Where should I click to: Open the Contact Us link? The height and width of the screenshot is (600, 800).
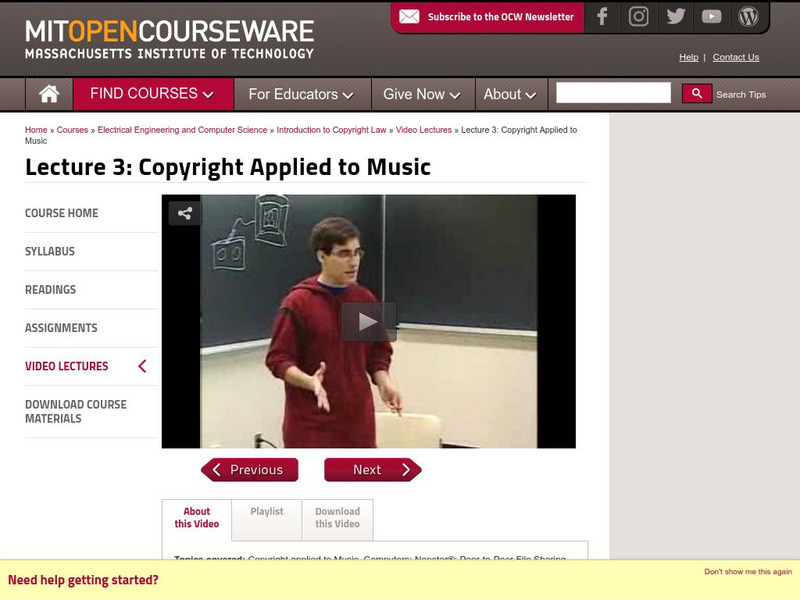click(736, 57)
